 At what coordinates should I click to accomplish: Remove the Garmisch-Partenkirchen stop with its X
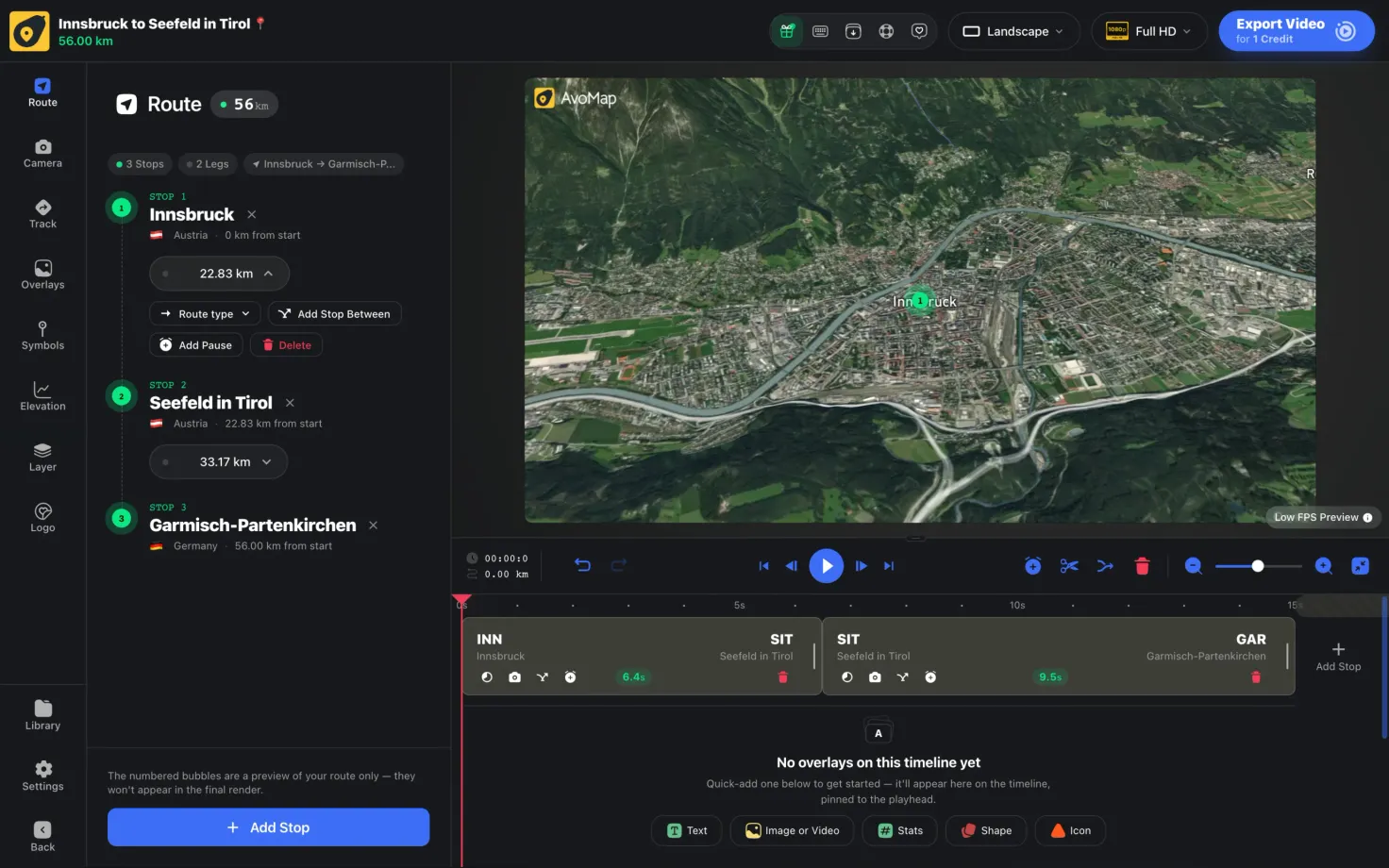[x=373, y=526]
